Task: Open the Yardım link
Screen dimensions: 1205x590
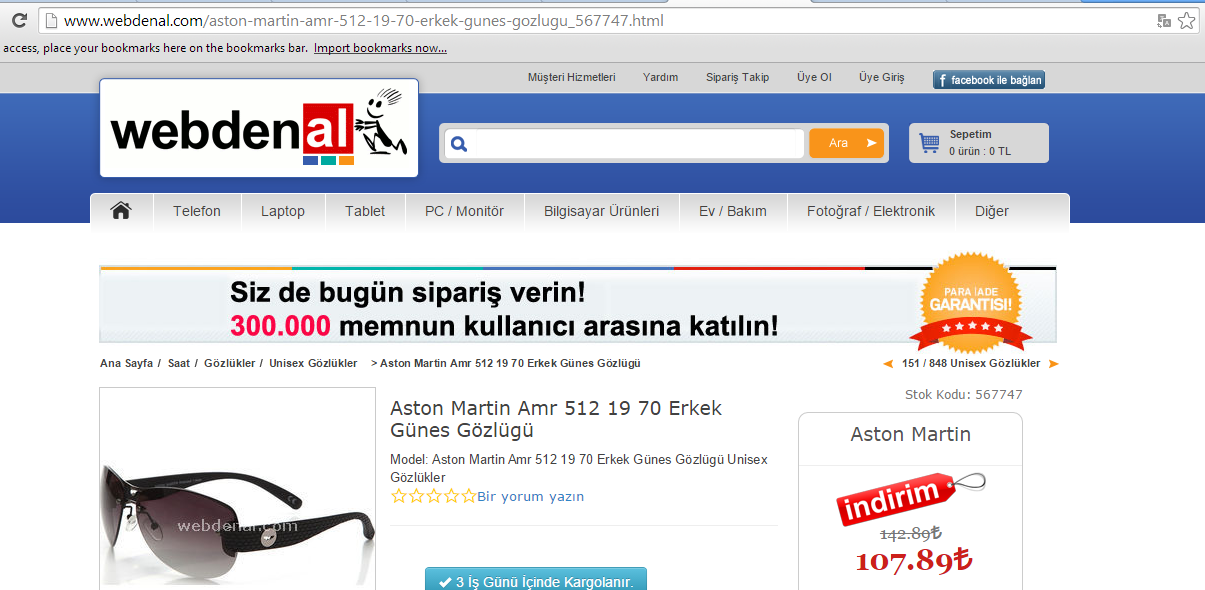Action: point(660,77)
